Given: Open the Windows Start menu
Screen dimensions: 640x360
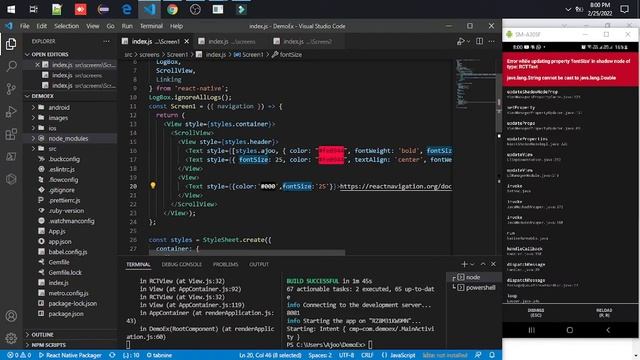Looking at the screenshot, I should coord(11,9).
